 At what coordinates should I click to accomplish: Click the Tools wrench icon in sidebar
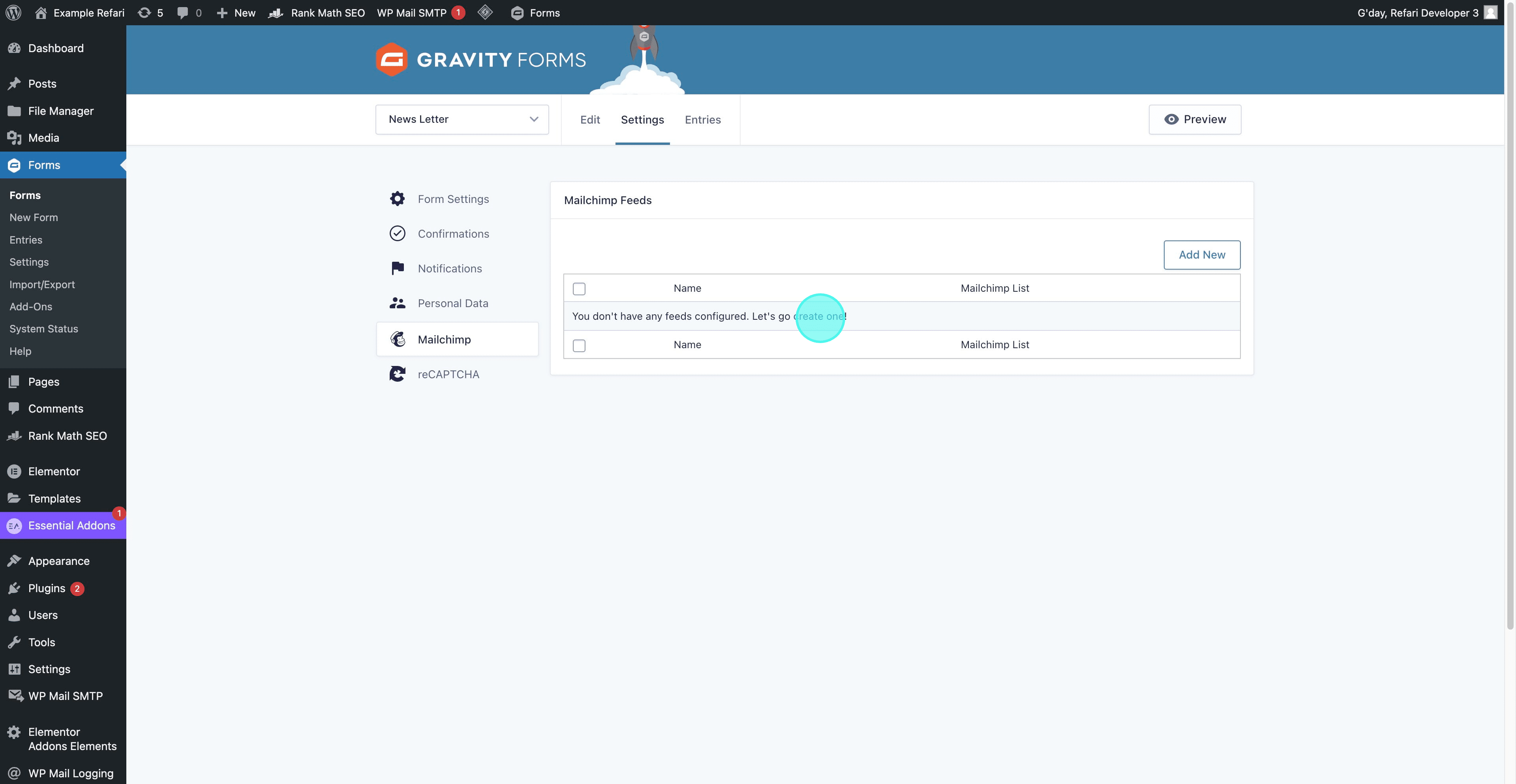click(14, 642)
